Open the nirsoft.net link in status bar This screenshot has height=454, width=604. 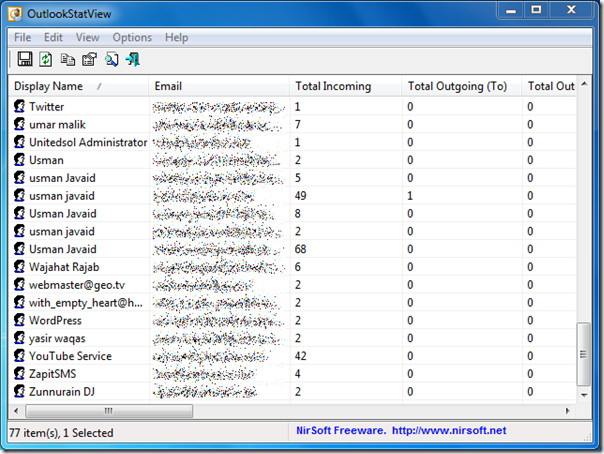click(x=449, y=430)
